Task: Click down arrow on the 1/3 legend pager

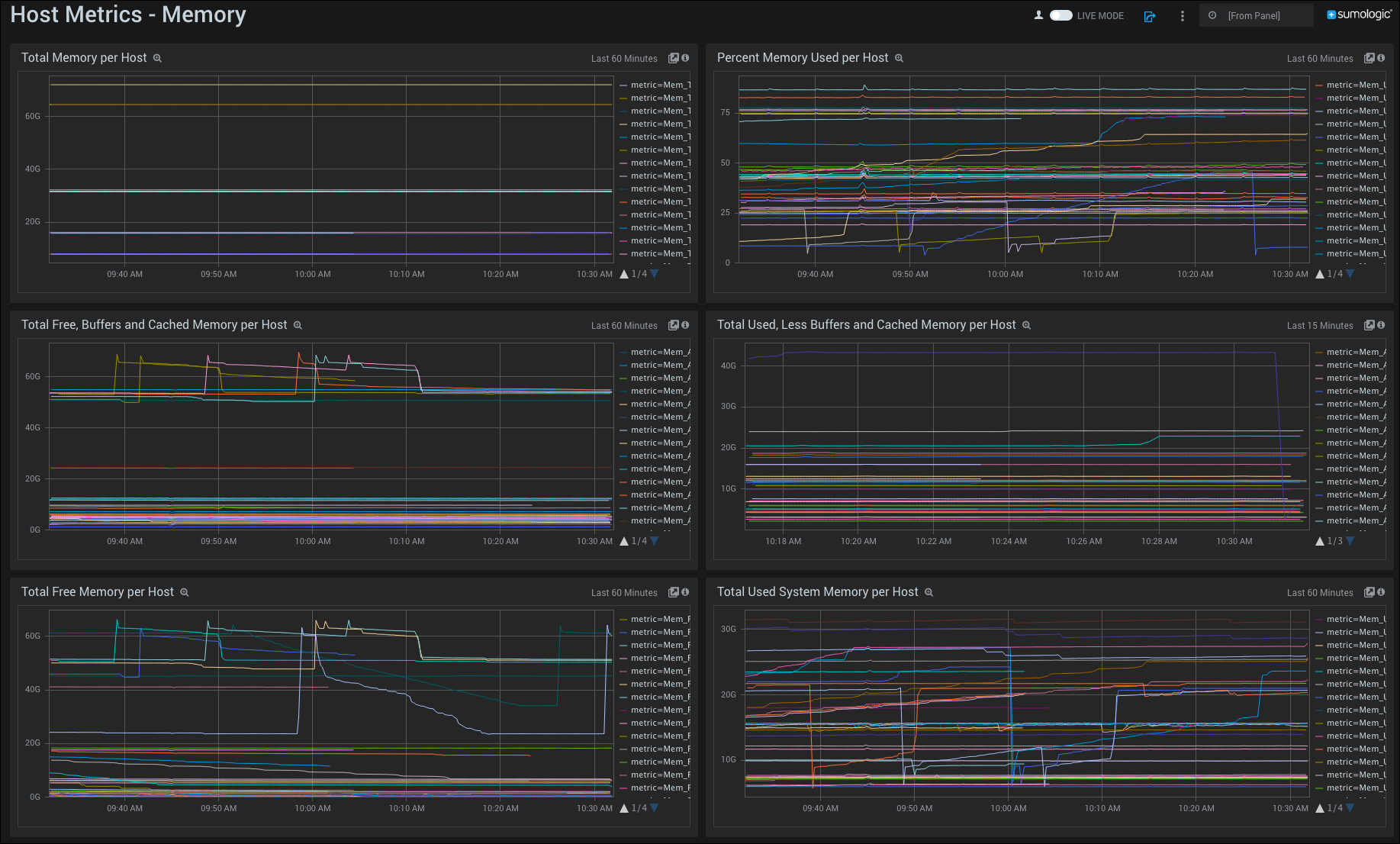Action: 1350,540
